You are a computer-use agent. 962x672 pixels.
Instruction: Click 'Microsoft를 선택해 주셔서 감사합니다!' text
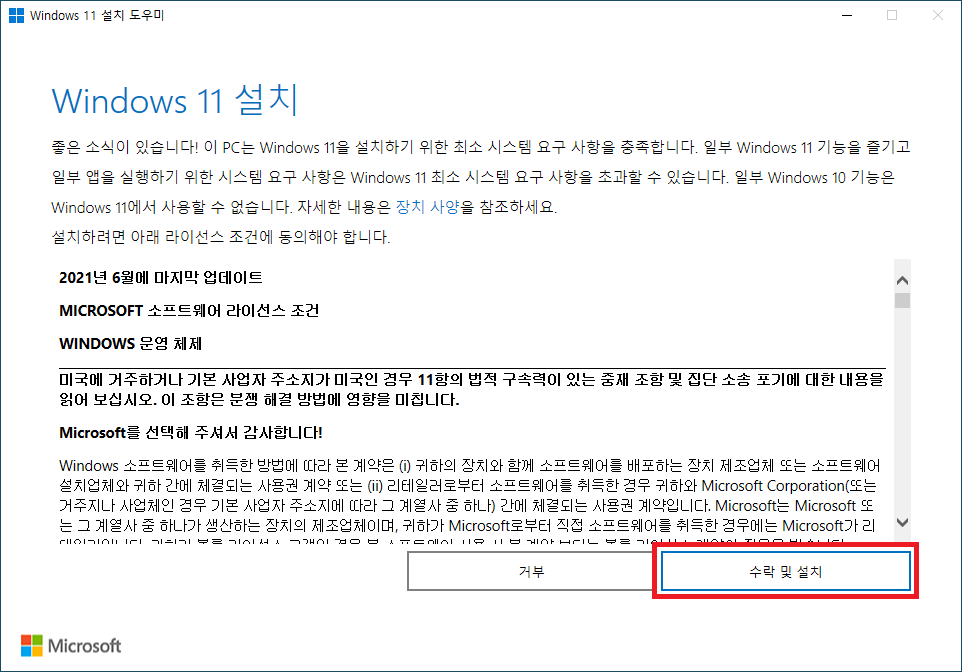pyautogui.click(x=191, y=433)
